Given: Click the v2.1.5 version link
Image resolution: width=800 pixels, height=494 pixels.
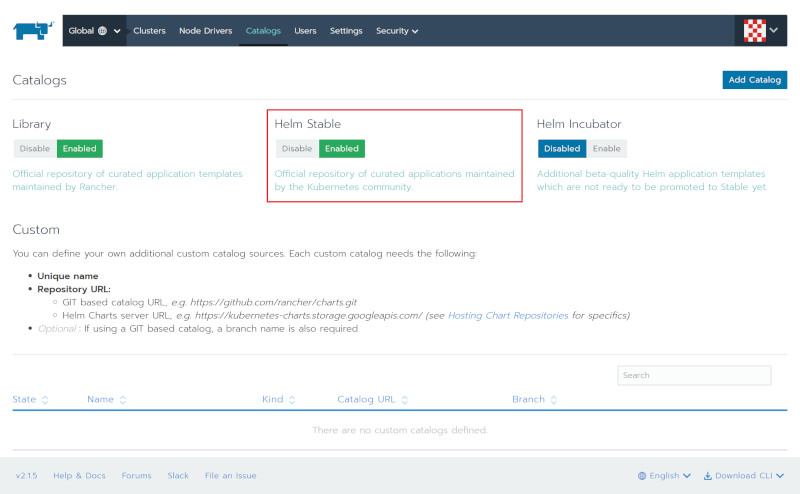Looking at the screenshot, I should 27,476.
